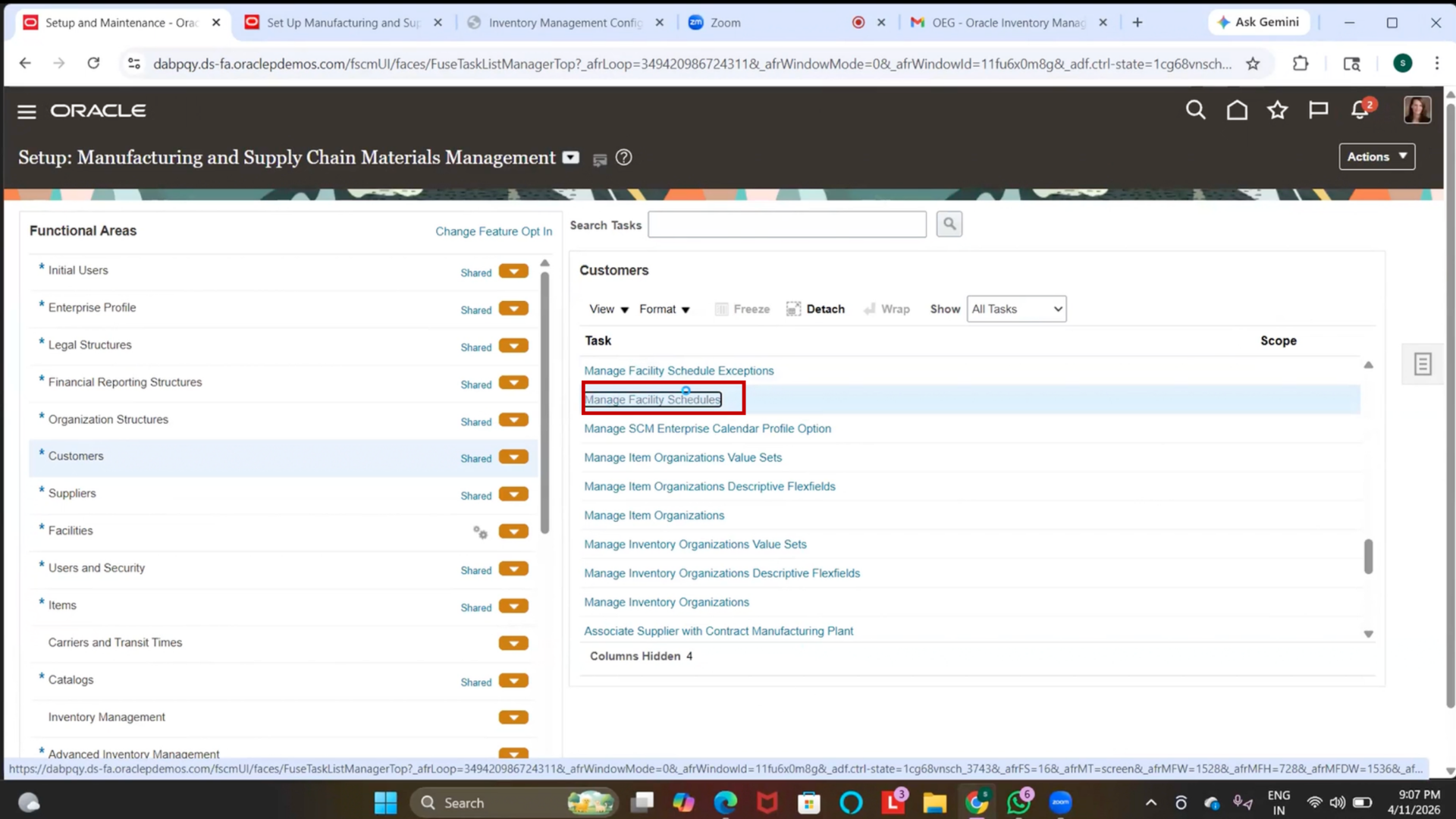Open Manage Facility Schedule Exceptions task

coord(679,371)
